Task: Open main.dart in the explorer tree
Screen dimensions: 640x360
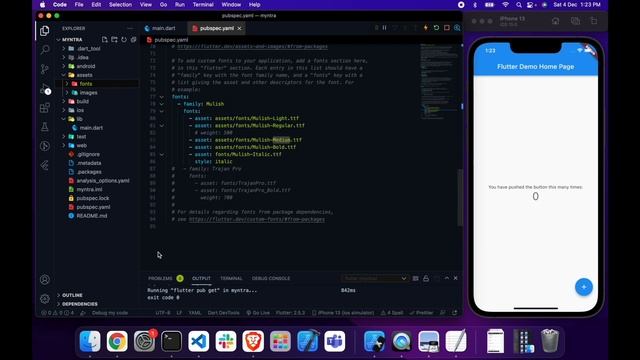Action: (x=91, y=128)
